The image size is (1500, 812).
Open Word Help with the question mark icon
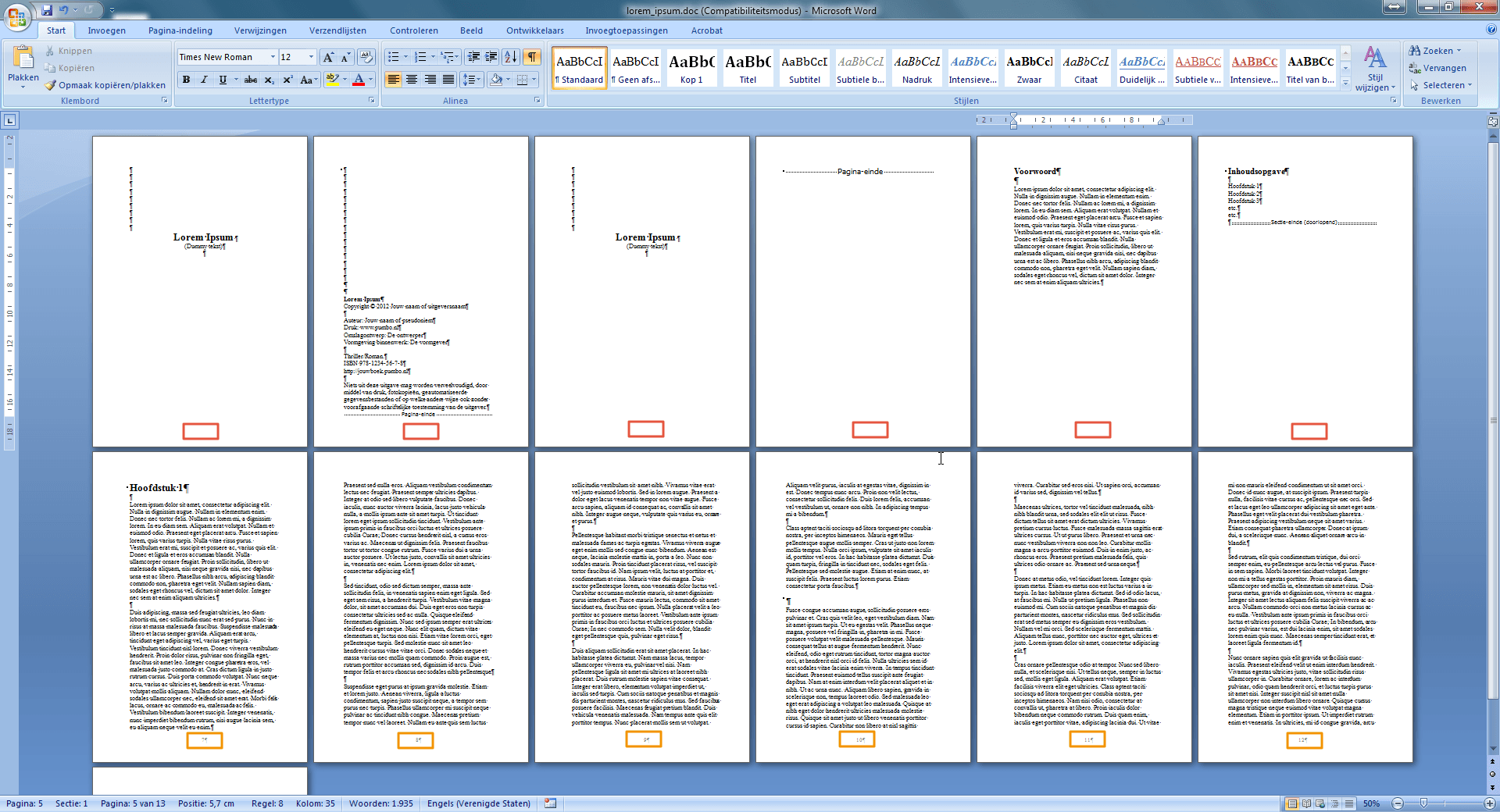pyautogui.click(x=1491, y=30)
